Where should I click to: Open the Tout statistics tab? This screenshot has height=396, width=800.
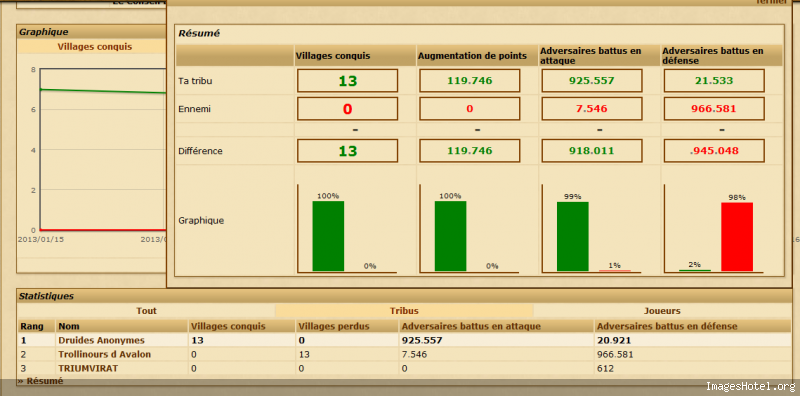146,311
